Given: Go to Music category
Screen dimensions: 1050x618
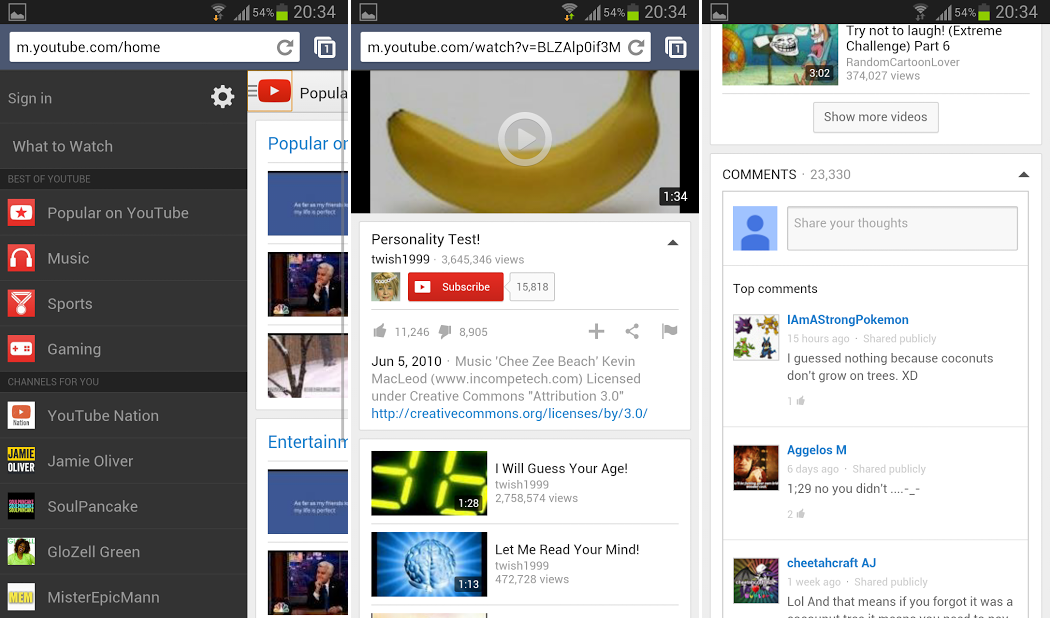Looking at the screenshot, I should (x=68, y=258).
